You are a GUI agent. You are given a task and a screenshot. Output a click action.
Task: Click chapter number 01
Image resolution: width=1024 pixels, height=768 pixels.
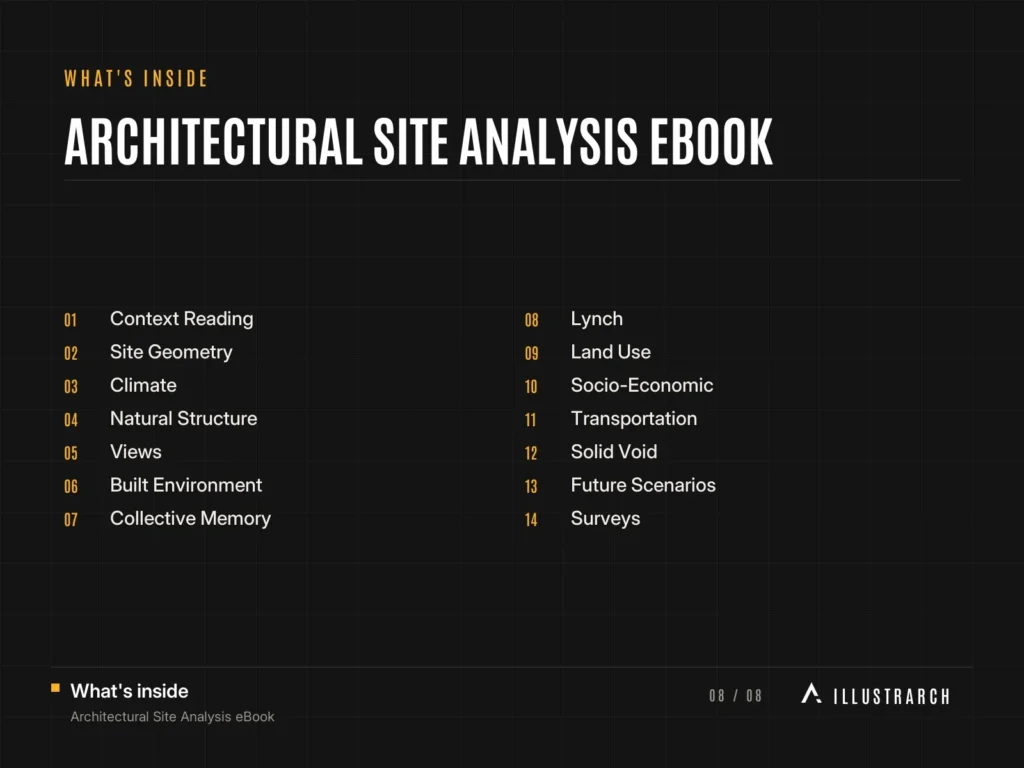(71, 320)
